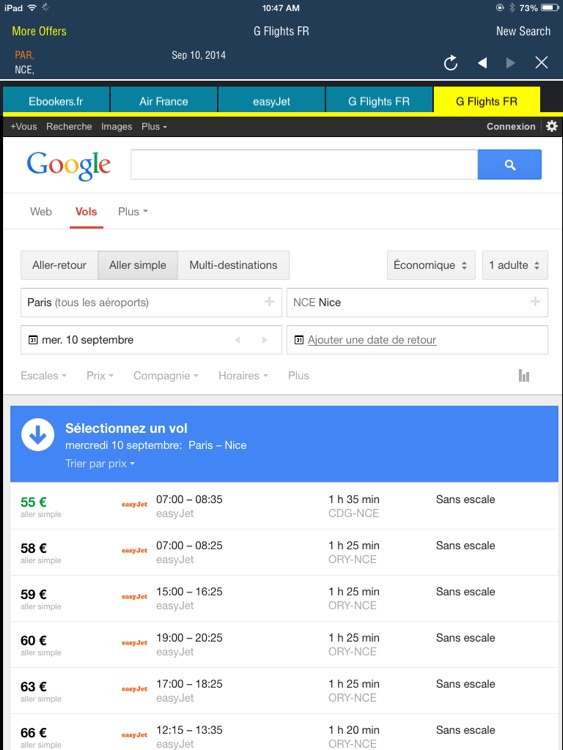This screenshot has height=750, width=563.
Task: Go to previous departure date arrow
Action: (x=238, y=340)
